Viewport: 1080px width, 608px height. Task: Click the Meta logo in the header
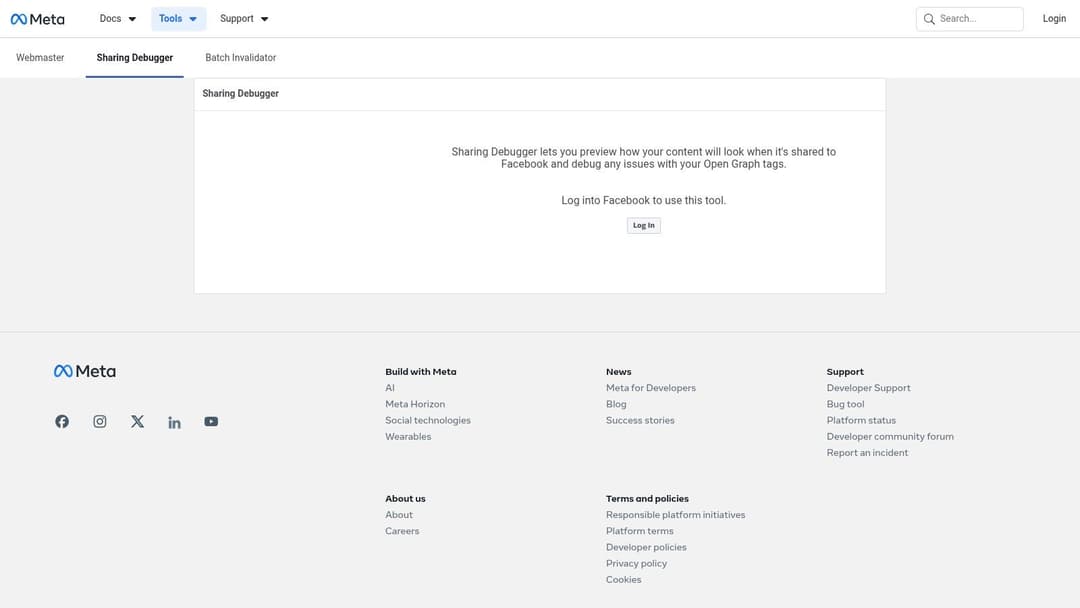(37, 19)
